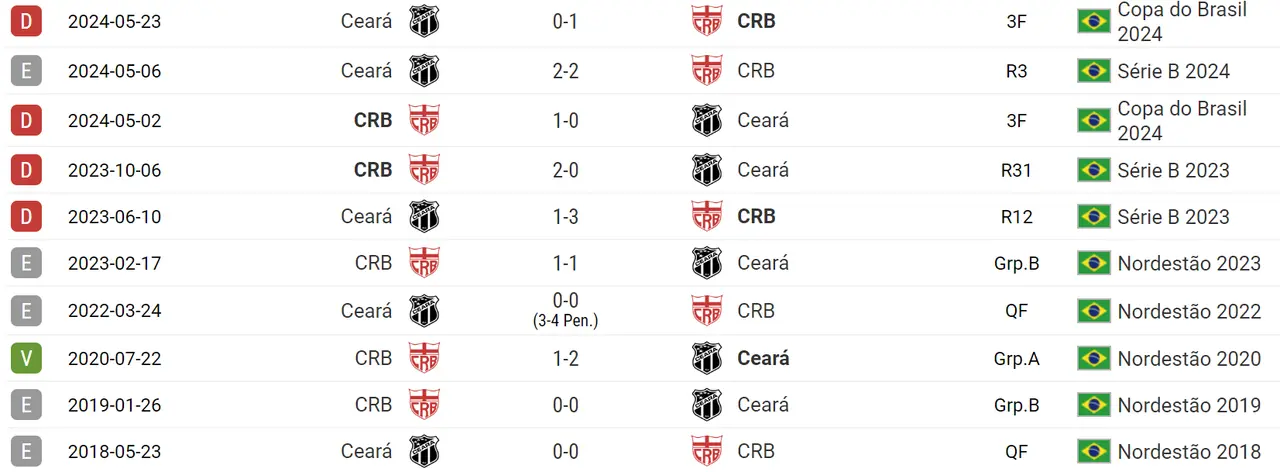Select the 2-2 score on 2024-05-06
Image resolution: width=1280 pixels, height=472 pixels.
click(x=565, y=71)
